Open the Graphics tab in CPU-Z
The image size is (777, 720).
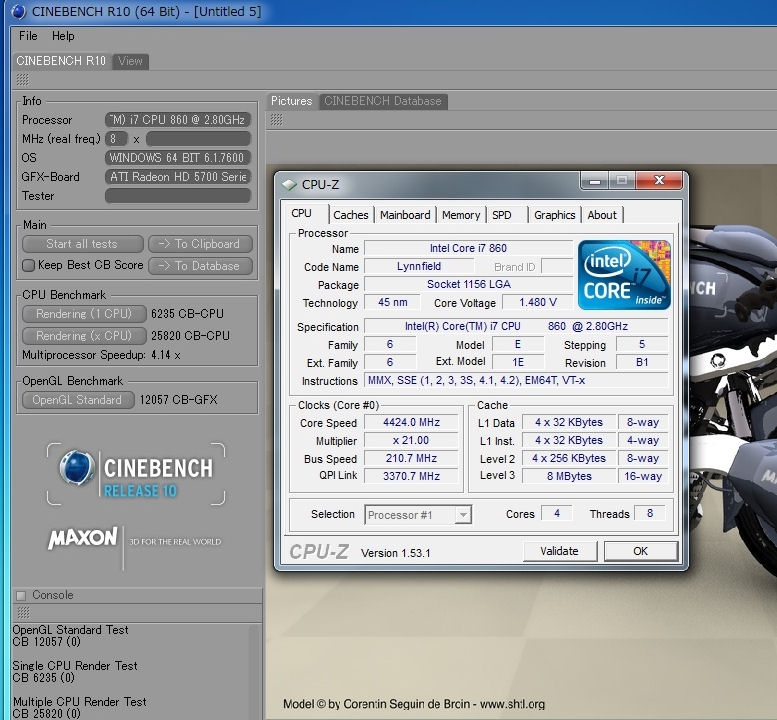(555, 215)
